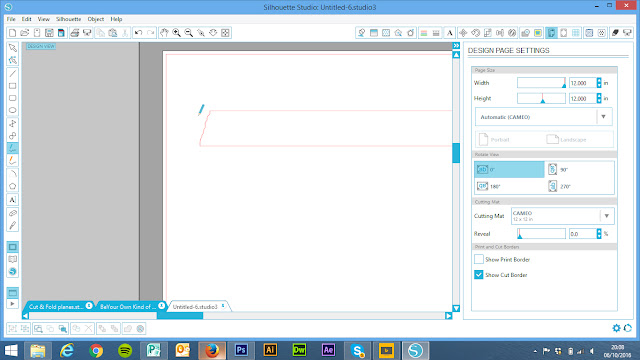The image size is (640, 360).
Task: Activate the Text tool in left toolbar
Action: pos(13,200)
